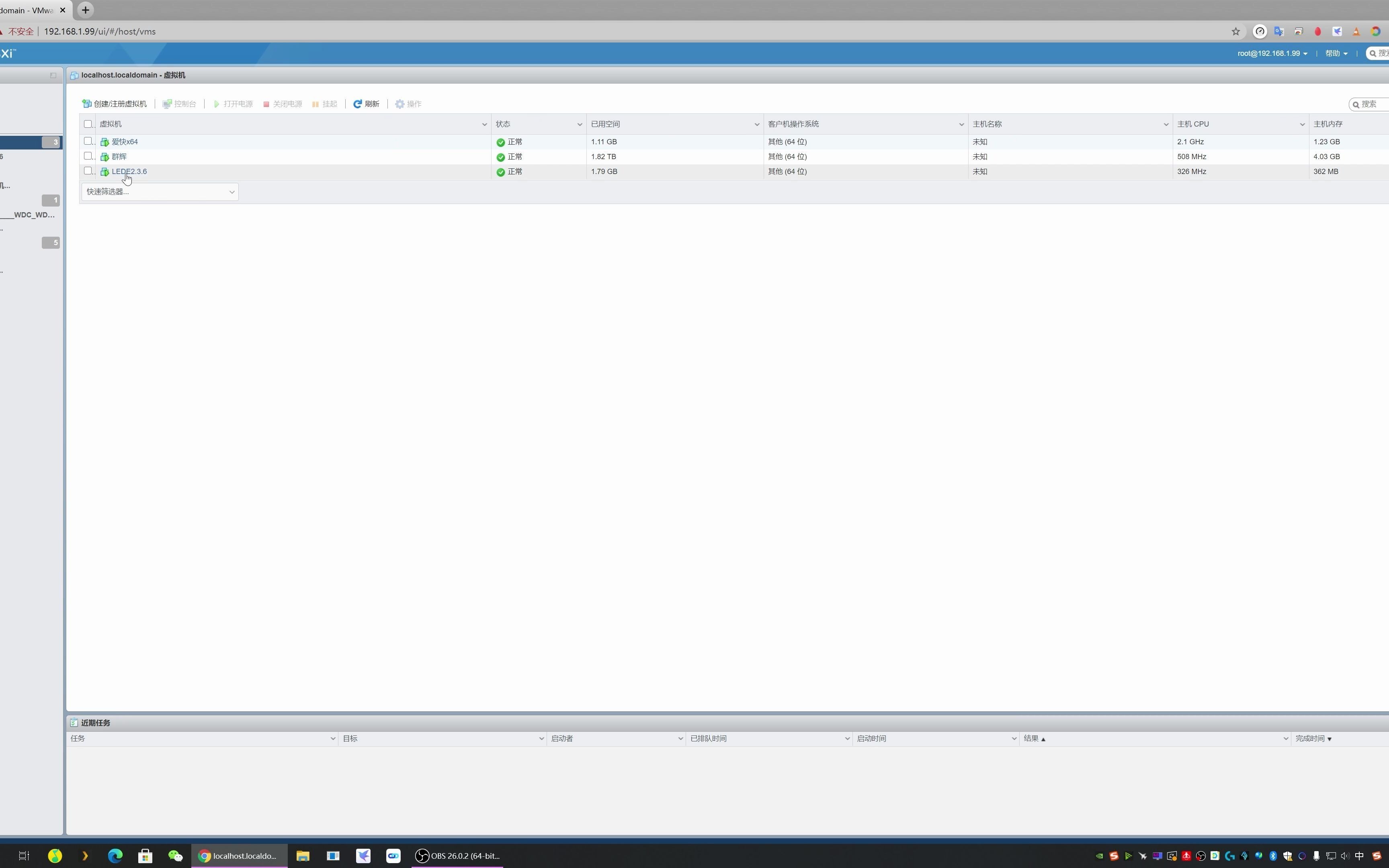Open a new browser tab with plus button
The height and width of the screenshot is (868, 1389).
click(x=85, y=10)
